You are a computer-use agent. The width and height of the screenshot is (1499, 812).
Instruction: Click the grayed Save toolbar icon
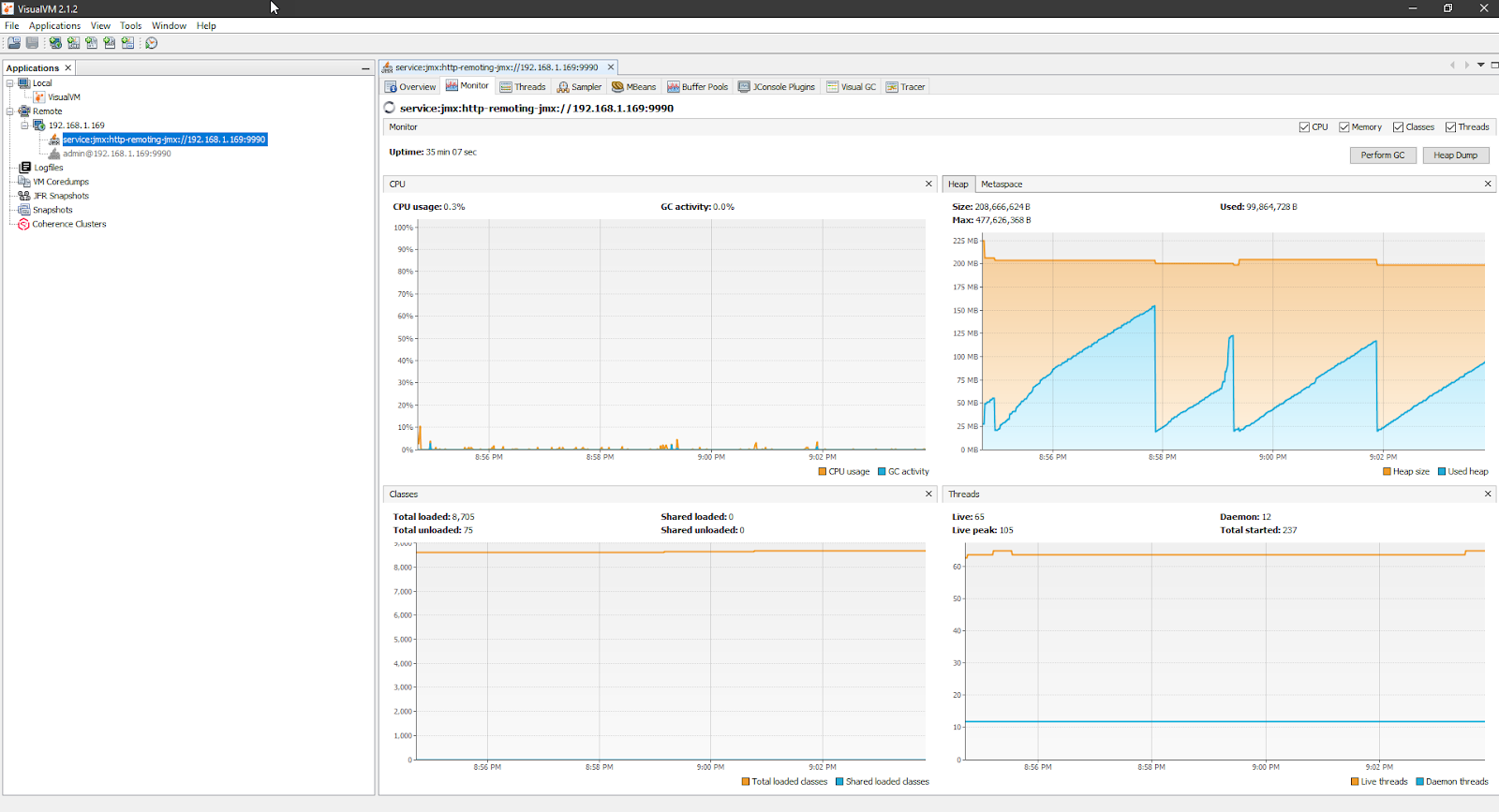[x=32, y=43]
